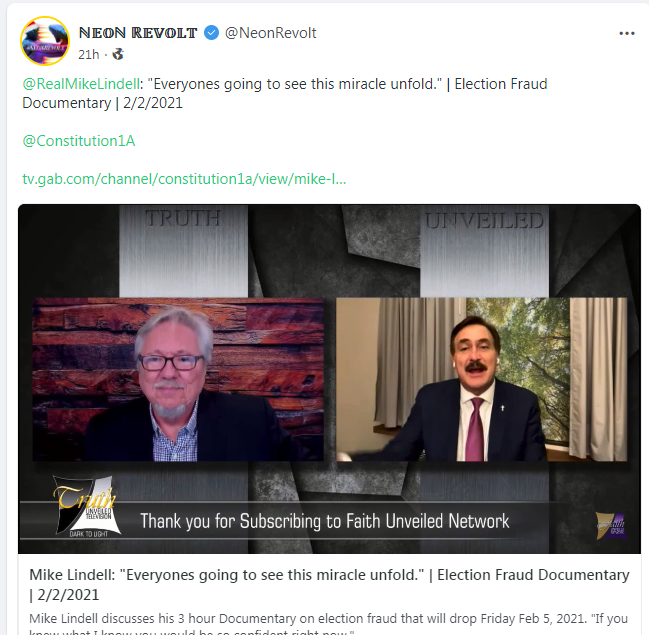Click the verified checkmark badge
Image resolution: width=649 pixels, height=635 pixels.
click(x=212, y=33)
